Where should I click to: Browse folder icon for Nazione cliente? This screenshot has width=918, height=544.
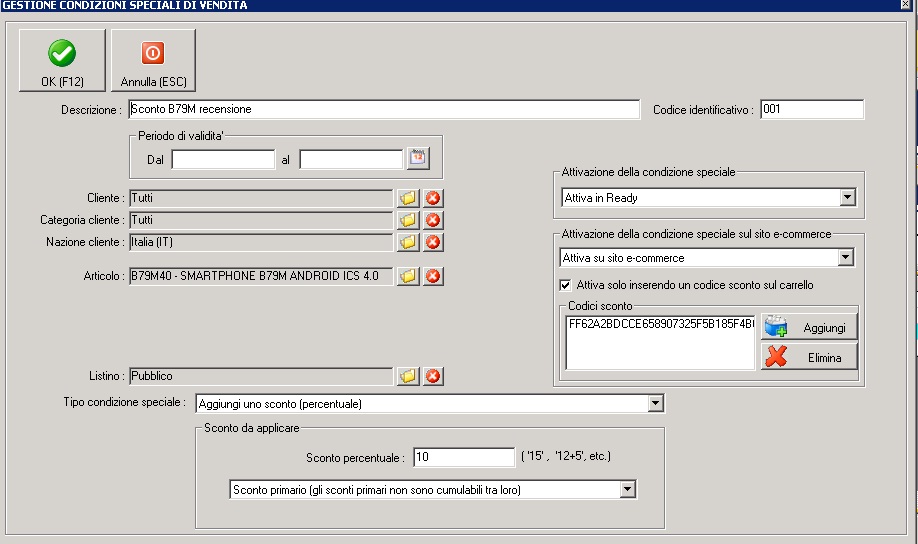(x=408, y=242)
